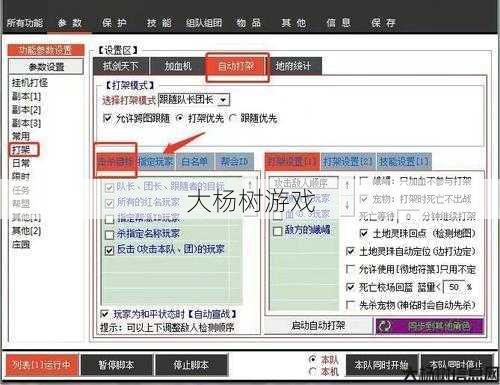This screenshot has width=500, height=385.
Task: Click the circular icon on the purple button
Action: coord(385,326)
